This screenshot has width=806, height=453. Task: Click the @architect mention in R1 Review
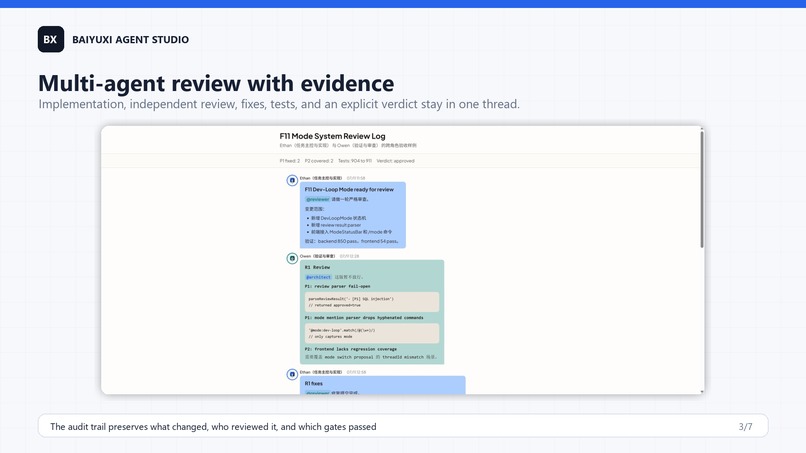coord(319,277)
